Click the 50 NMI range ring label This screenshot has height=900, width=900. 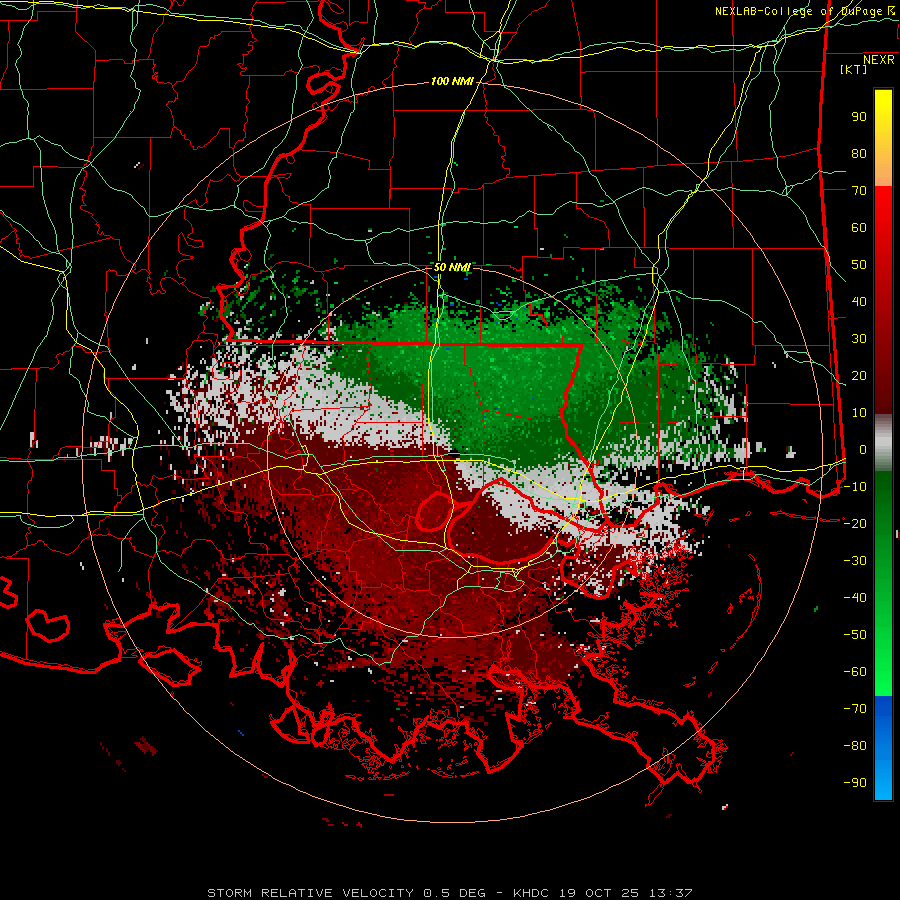452,267
